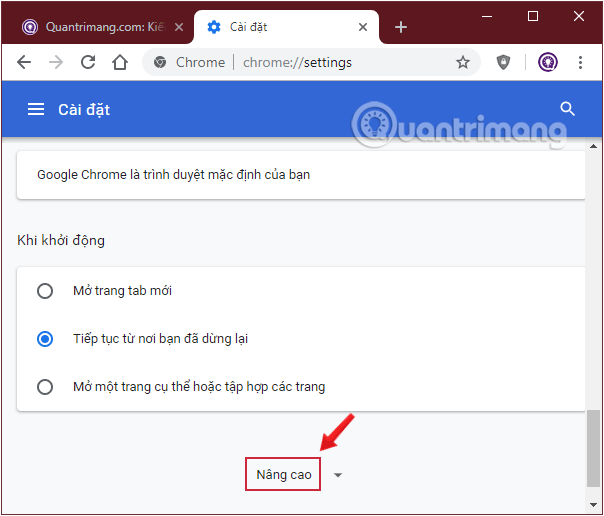Open a new tab with the plus button
This screenshot has height=516, width=604.
[x=401, y=27]
